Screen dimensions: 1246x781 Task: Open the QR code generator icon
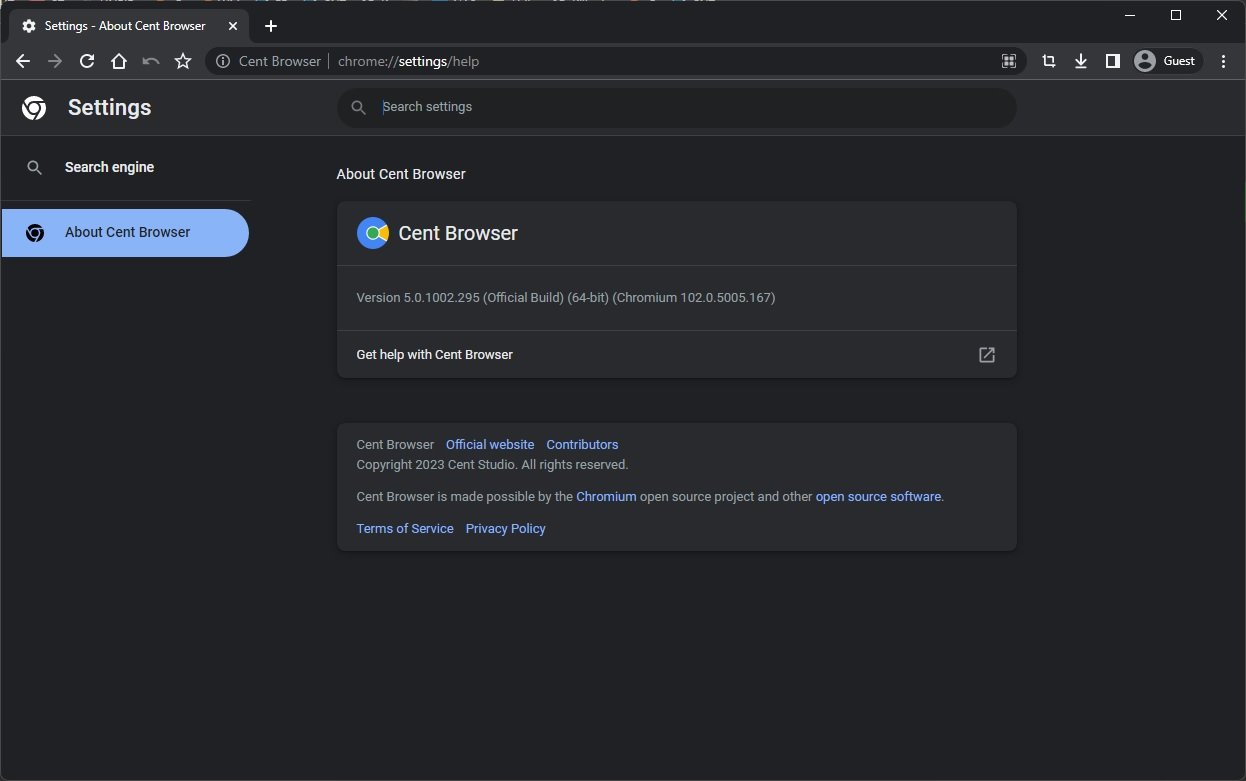(1009, 61)
